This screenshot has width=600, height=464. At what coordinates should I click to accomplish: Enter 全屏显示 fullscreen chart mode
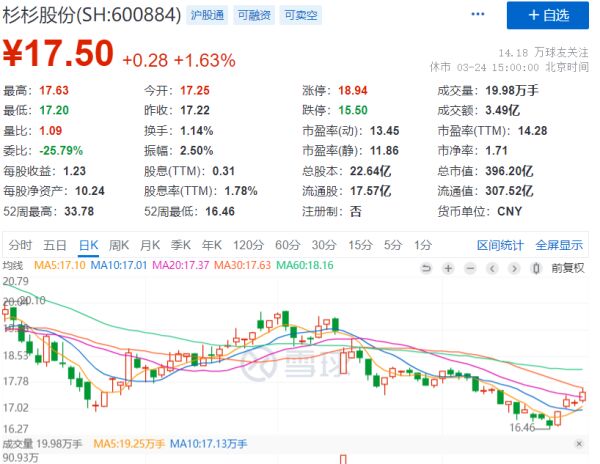pyautogui.click(x=559, y=244)
